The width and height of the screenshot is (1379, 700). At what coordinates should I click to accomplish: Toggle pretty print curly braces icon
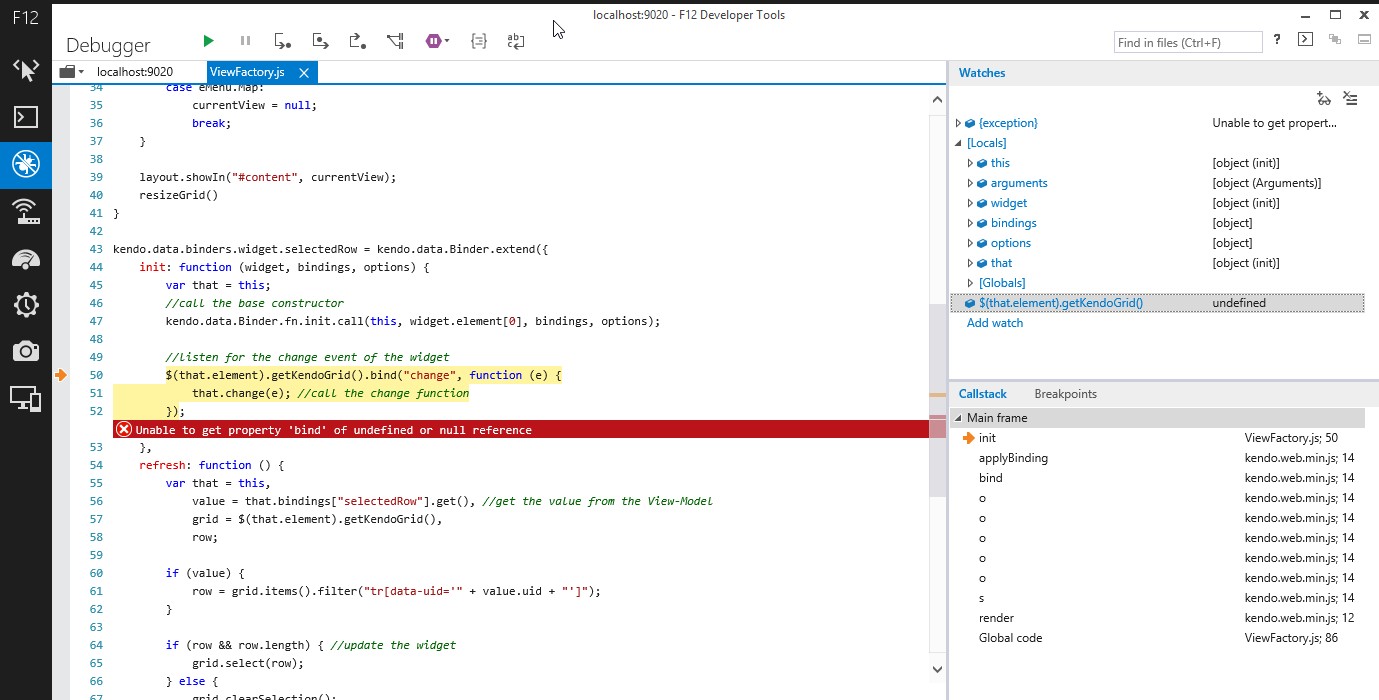pos(479,41)
